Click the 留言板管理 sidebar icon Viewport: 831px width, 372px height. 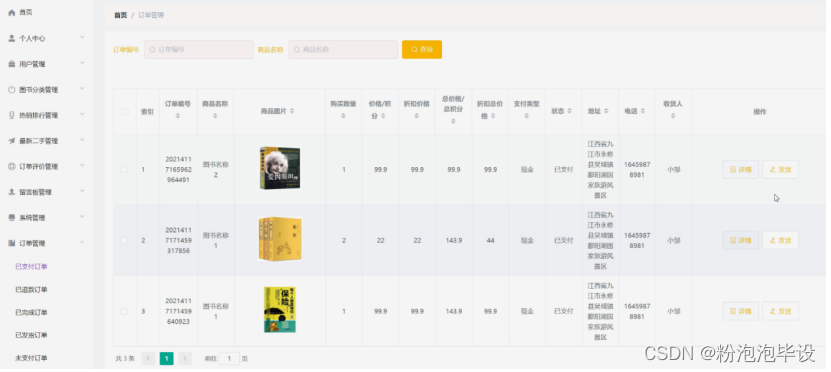[x=12, y=192]
